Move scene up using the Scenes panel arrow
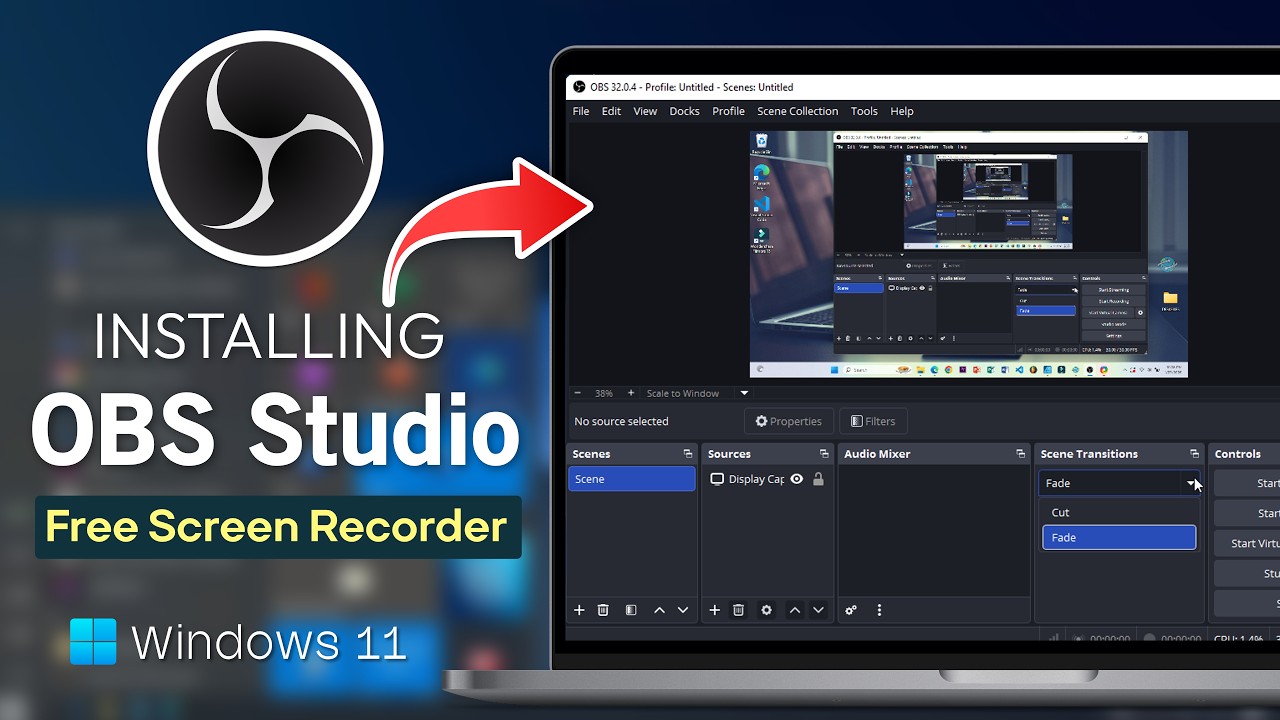The image size is (1280, 720). [x=659, y=610]
